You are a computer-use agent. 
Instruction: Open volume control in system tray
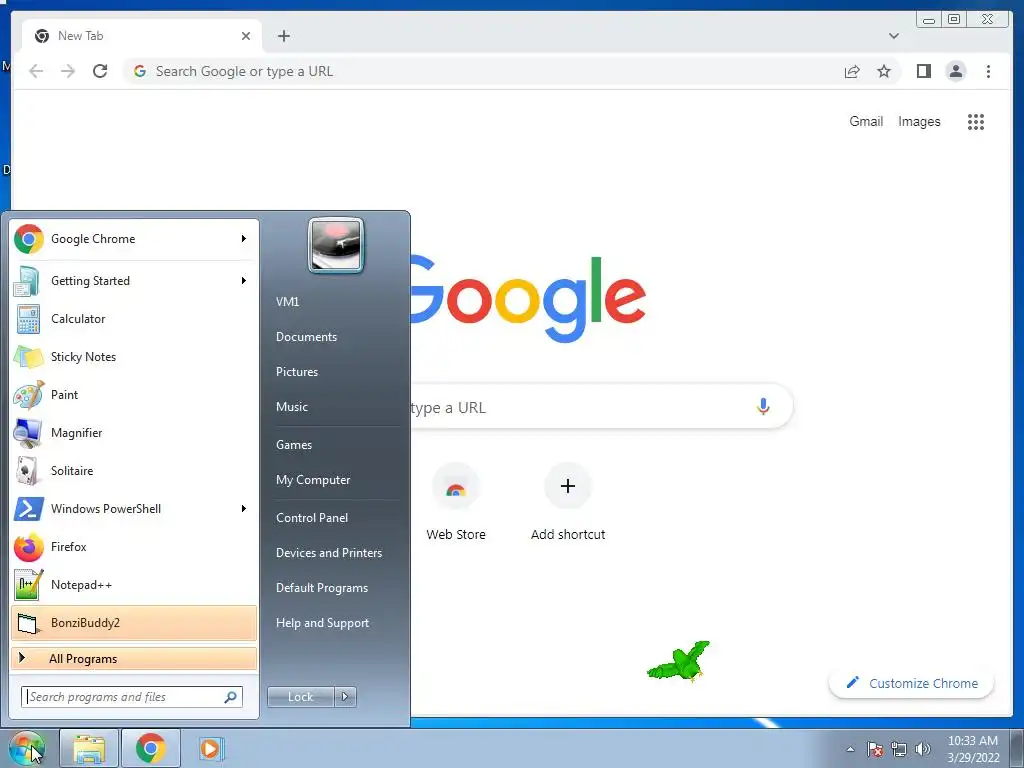[x=923, y=749]
